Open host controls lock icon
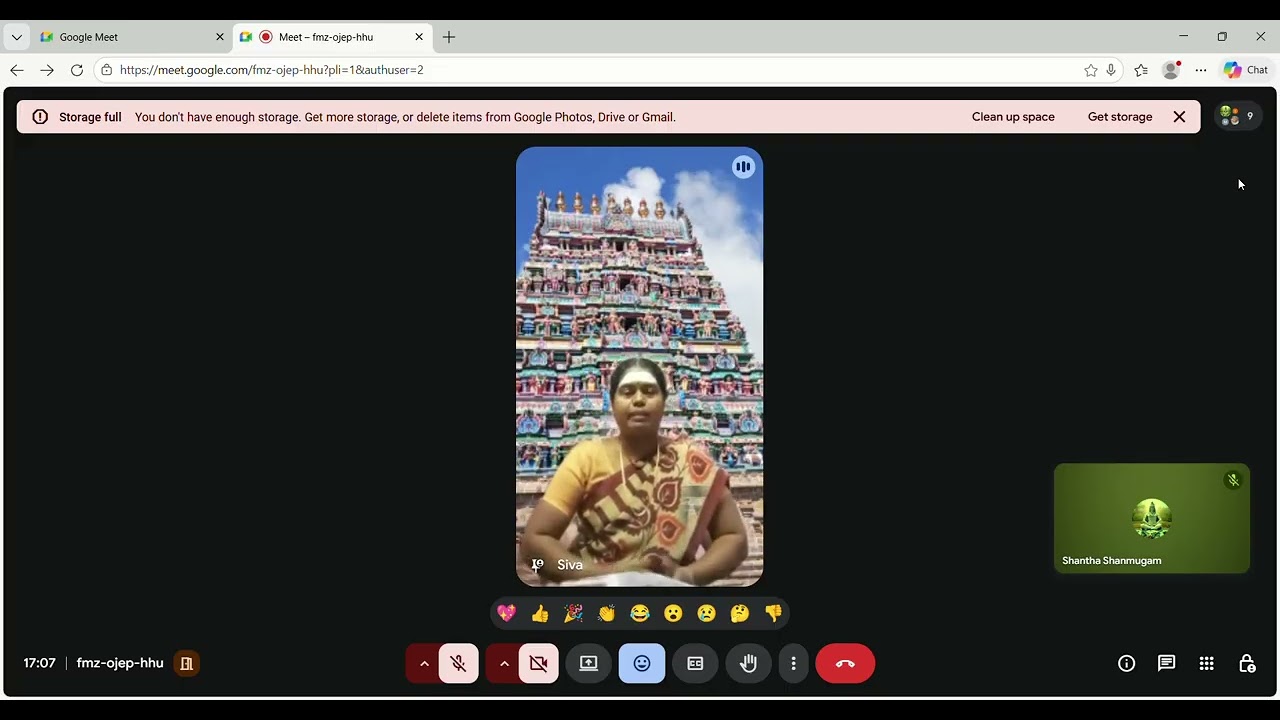Viewport: 1280px width, 720px height. [1247, 663]
